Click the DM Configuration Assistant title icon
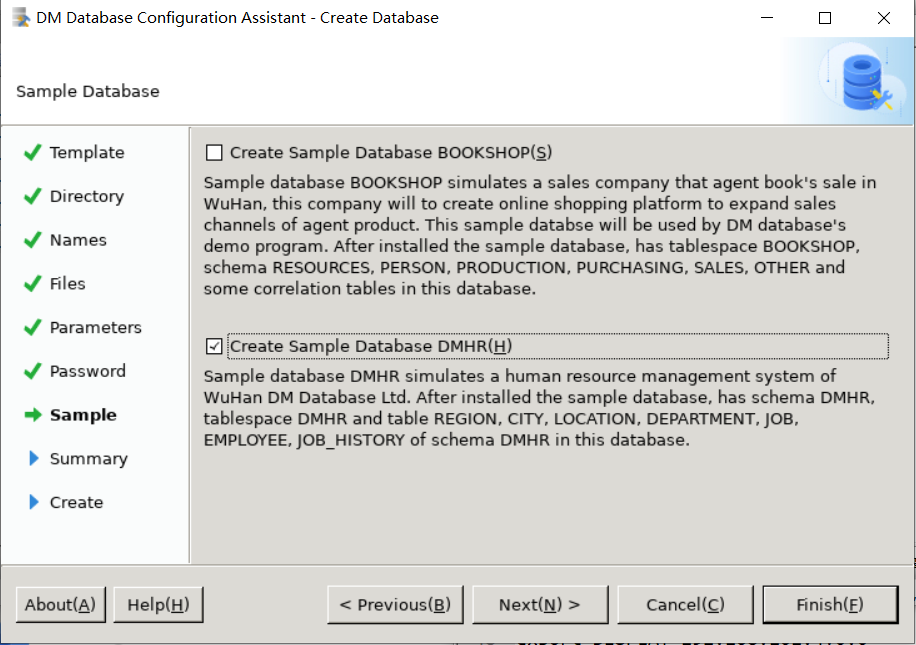 (21, 18)
